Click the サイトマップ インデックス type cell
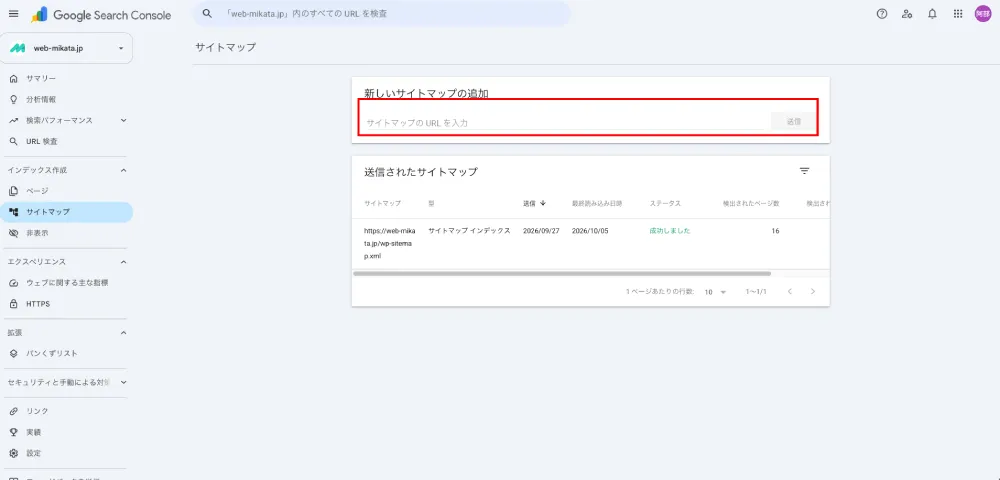Image resolution: width=1000 pixels, height=480 pixels. [x=469, y=231]
